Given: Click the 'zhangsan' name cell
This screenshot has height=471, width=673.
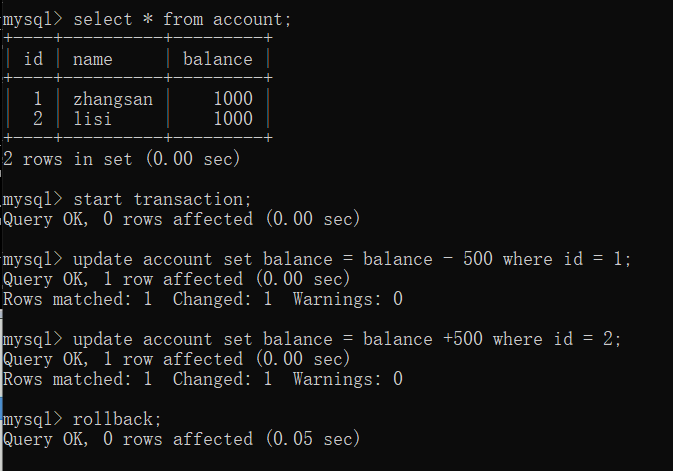Looking at the screenshot, I should (113, 99).
